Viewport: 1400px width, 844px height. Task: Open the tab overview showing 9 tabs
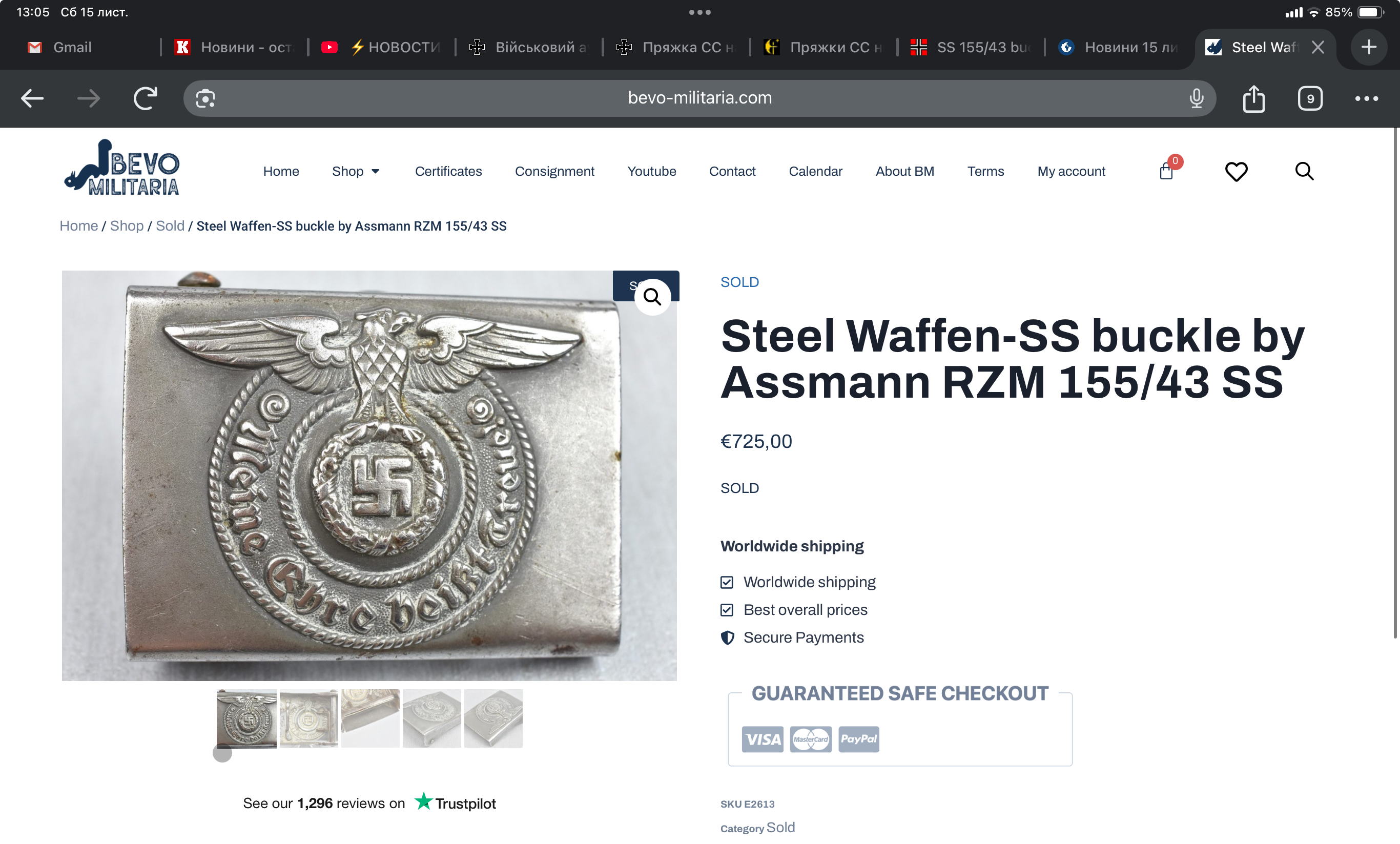pos(1310,98)
